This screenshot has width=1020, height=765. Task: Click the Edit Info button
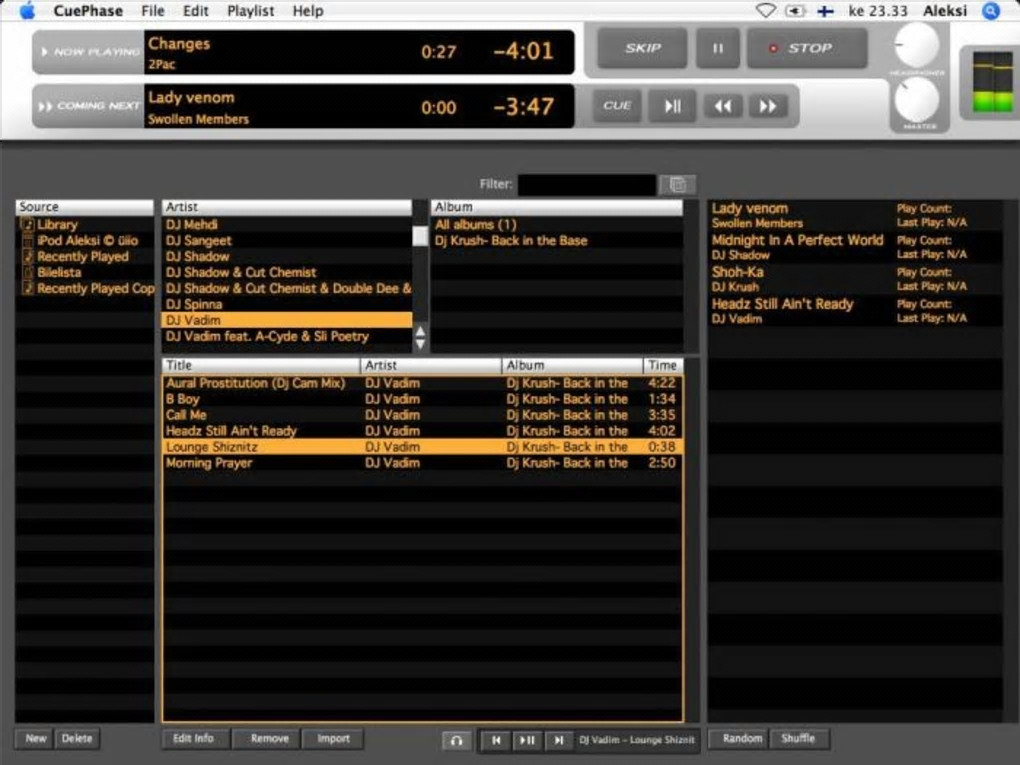(x=193, y=738)
